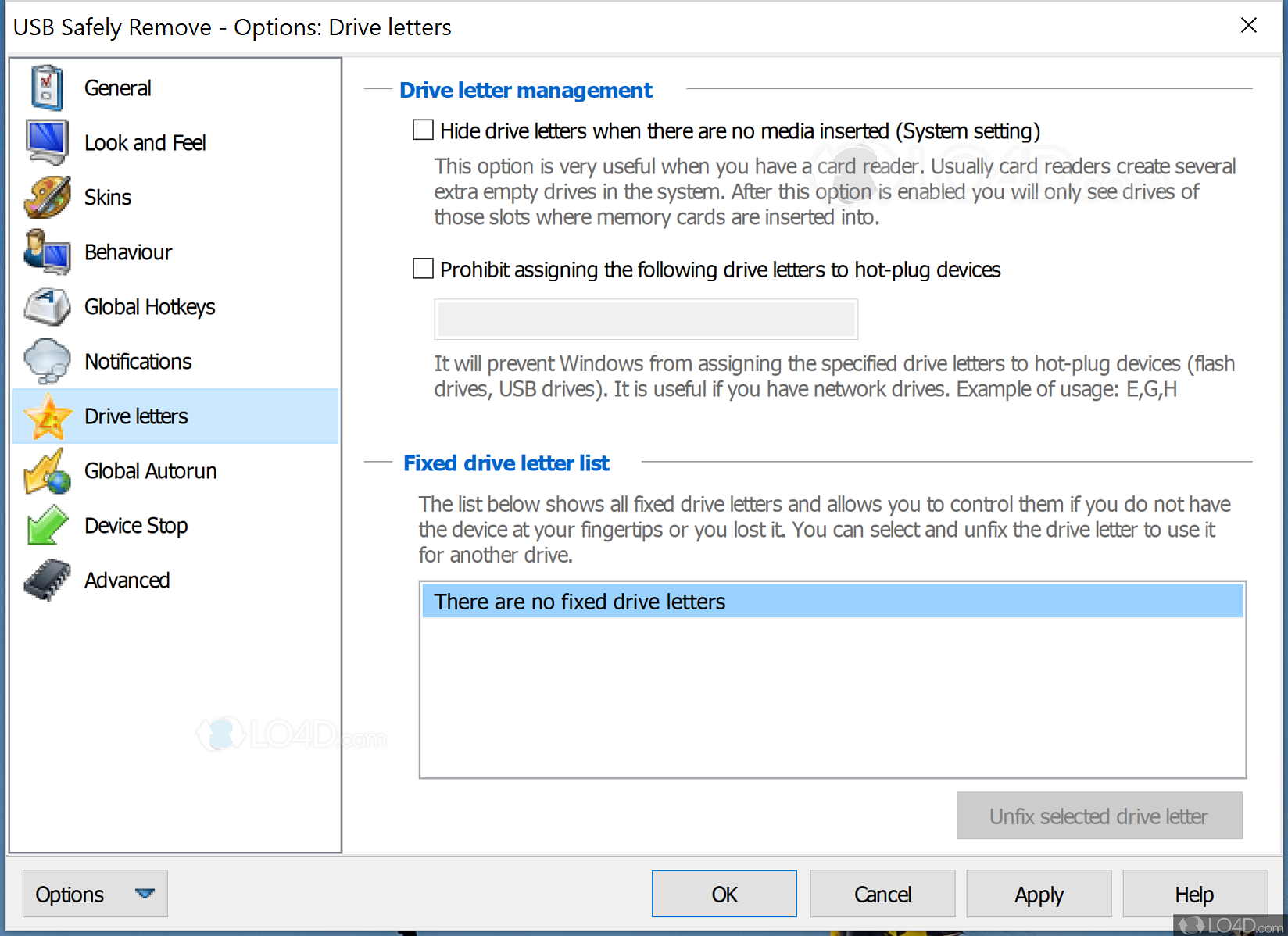Click the prohibited drive letters input field
Image resolution: width=1288 pixels, height=936 pixels.
(x=646, y=319)
